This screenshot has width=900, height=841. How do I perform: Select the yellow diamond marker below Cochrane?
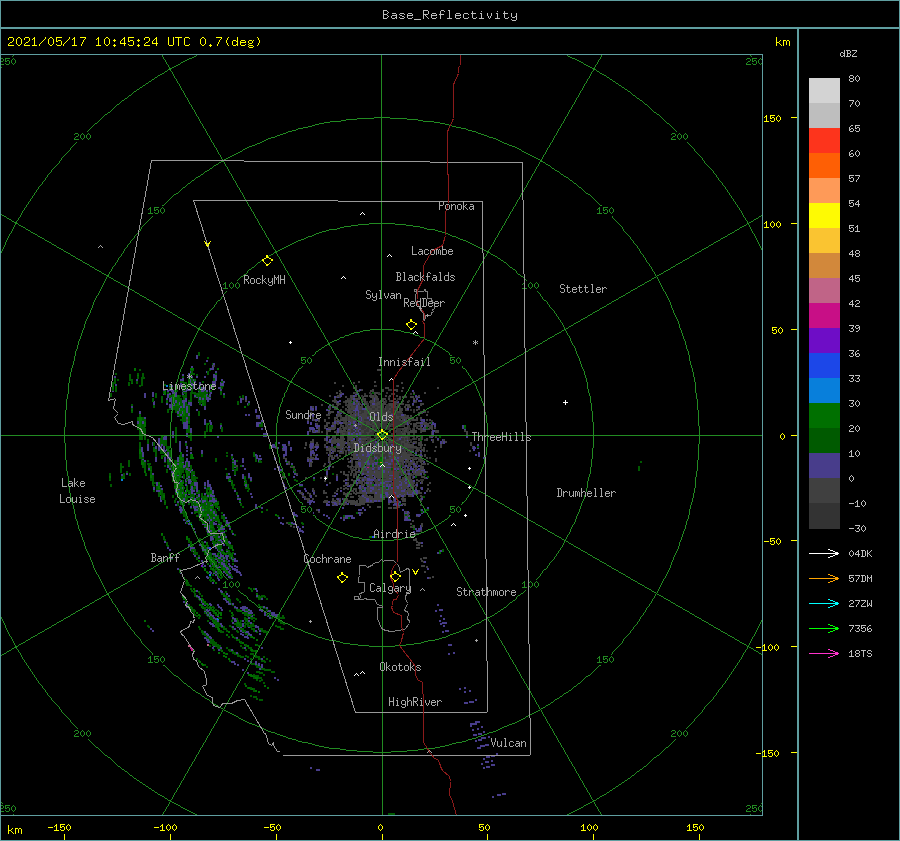tap(342, 578)
